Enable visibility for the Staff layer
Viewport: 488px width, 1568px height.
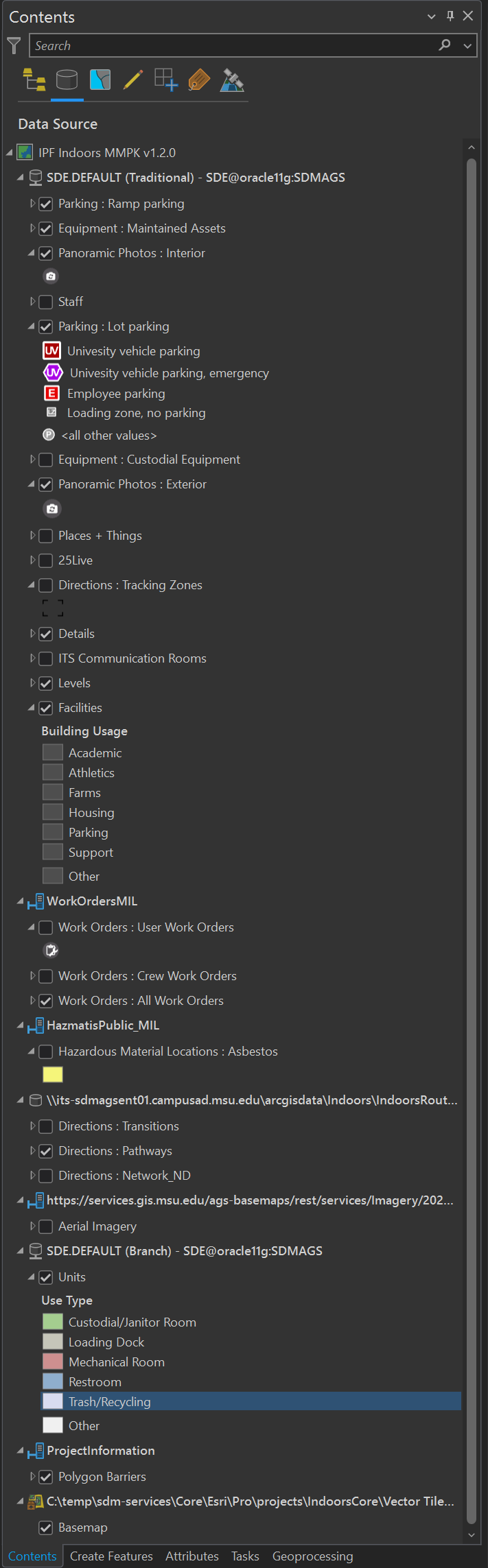45,302
